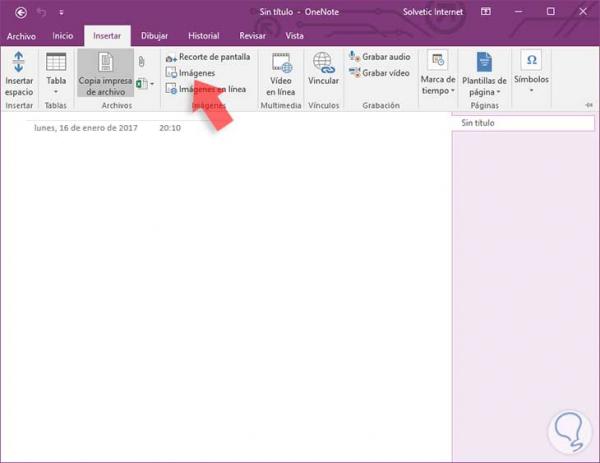Image resolution: width=600 pixels, height=463 pixels.
Task: Click Grabar vídeo camera button
Action: click(379, 73)
